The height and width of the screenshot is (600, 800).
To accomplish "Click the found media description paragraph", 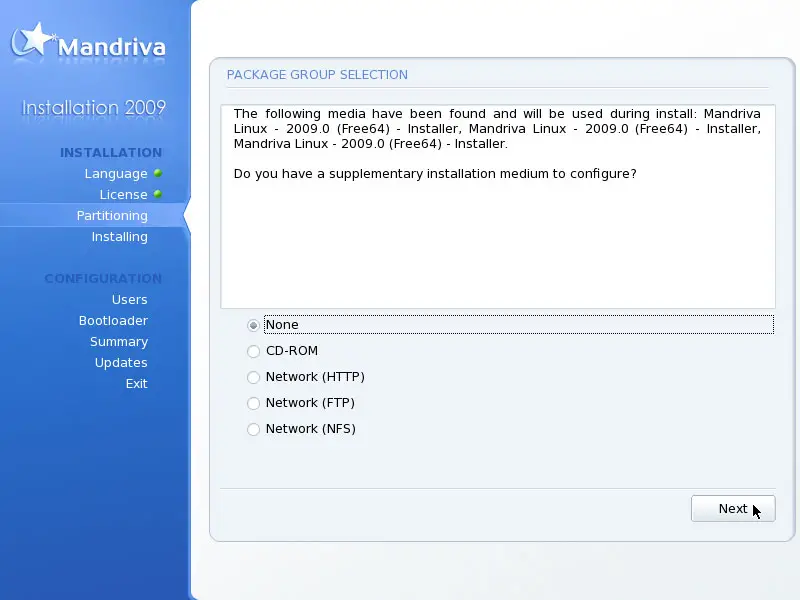I will tap(497, 129).
